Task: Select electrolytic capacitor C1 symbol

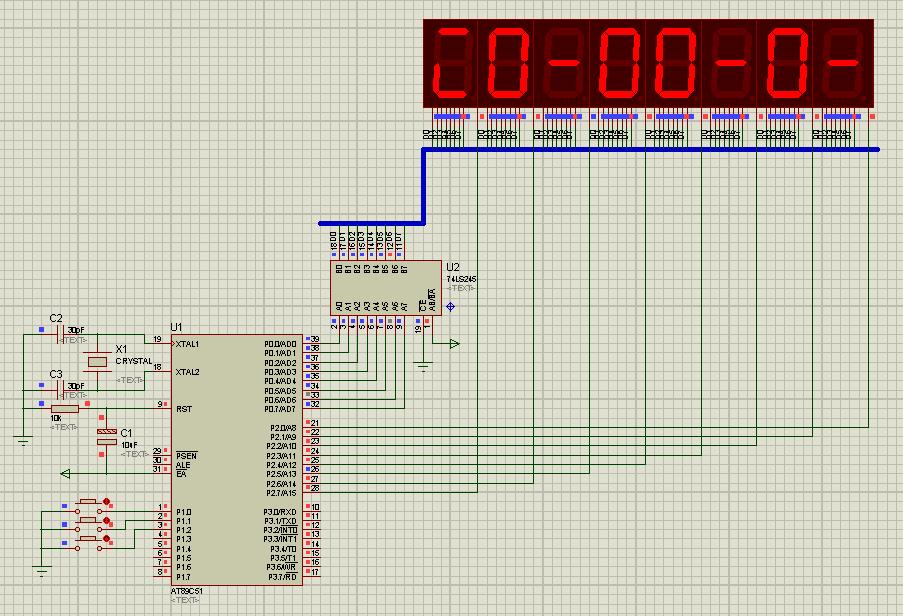Action: click(107, 436)
